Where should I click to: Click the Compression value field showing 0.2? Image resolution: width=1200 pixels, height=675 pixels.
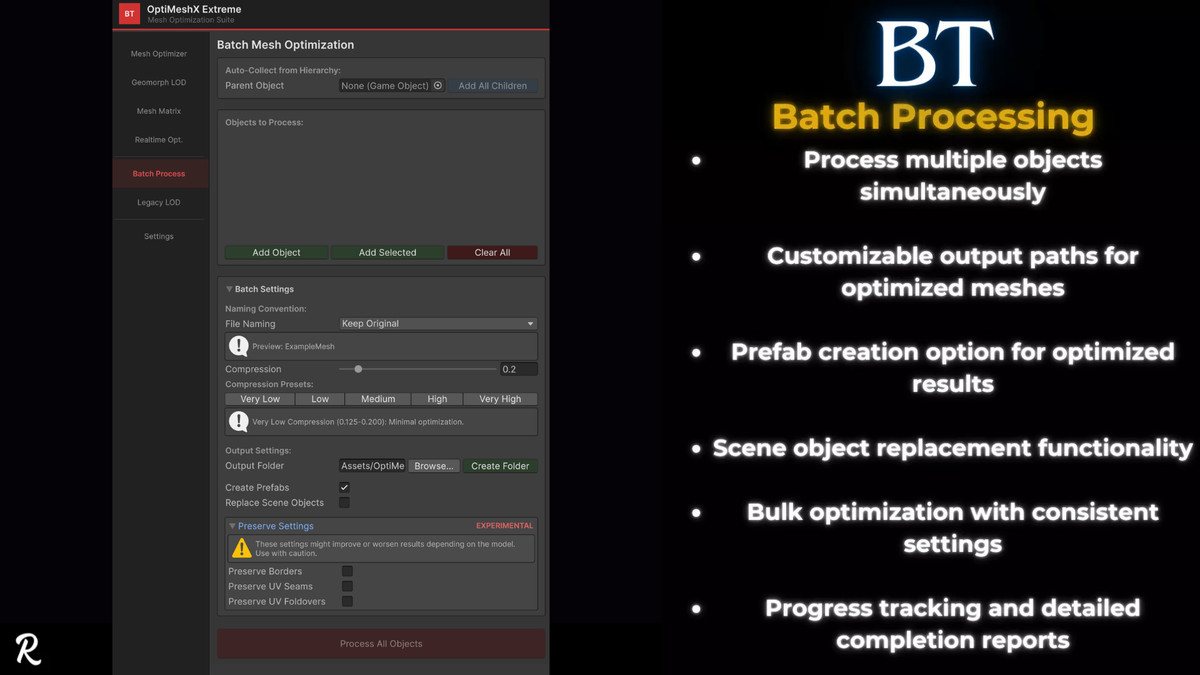point(519,369)
